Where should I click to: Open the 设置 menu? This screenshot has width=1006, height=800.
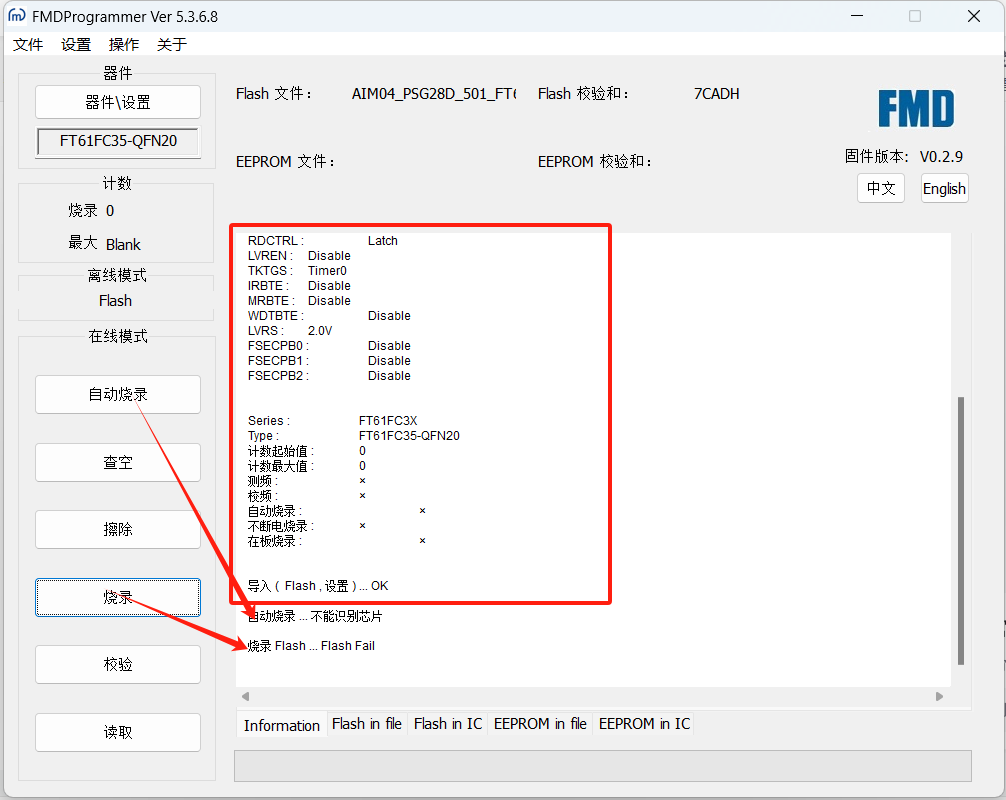76,44
